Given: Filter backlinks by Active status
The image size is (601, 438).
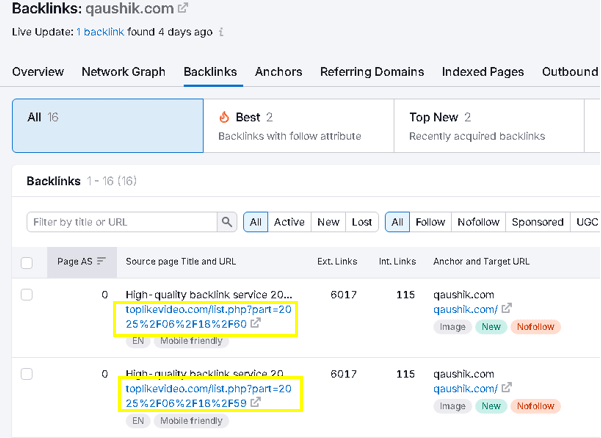Looking at the screenshot, I should (289, 222).
